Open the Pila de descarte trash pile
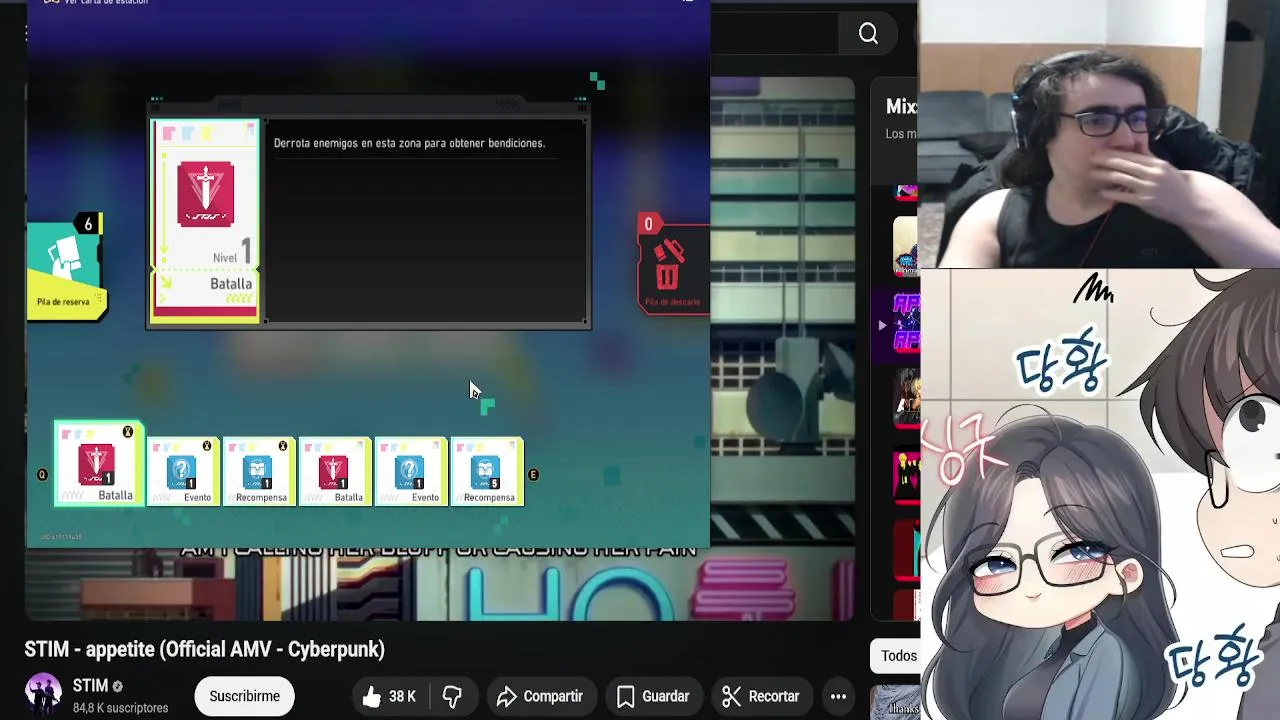This screenshot has width=1280, height=720. (673, 265)
